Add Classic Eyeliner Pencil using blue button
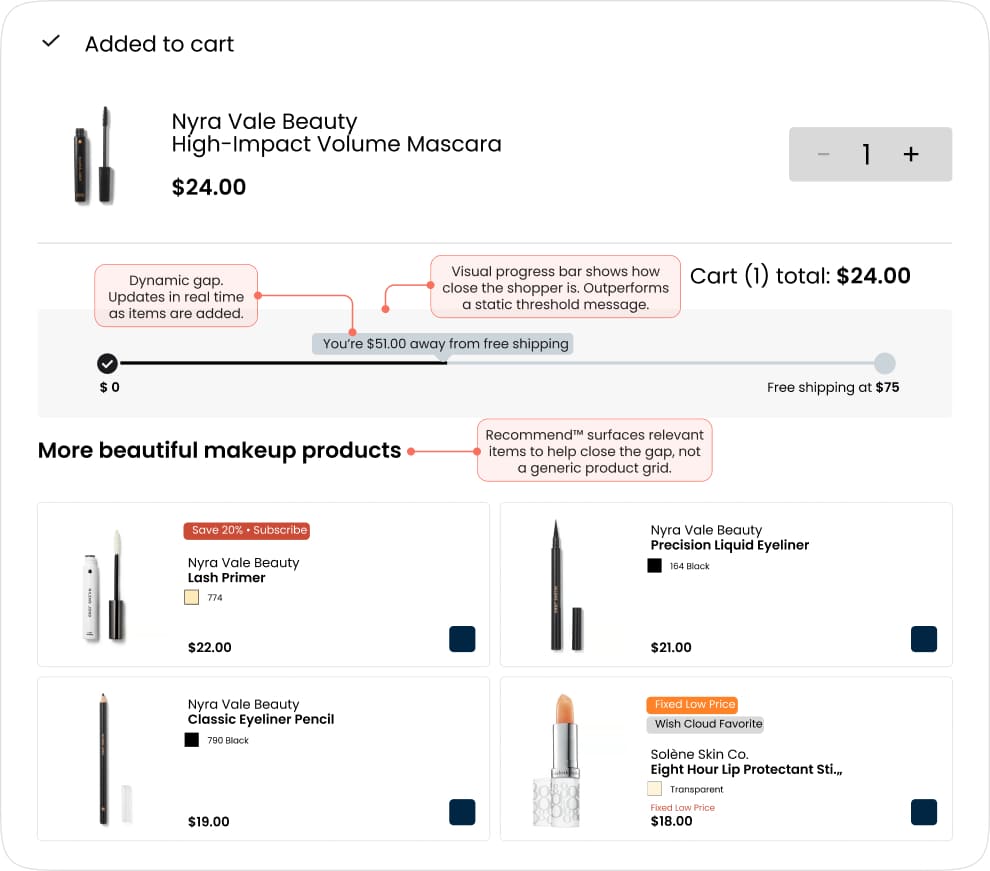The image size is (990, 871). click(462, 812)
